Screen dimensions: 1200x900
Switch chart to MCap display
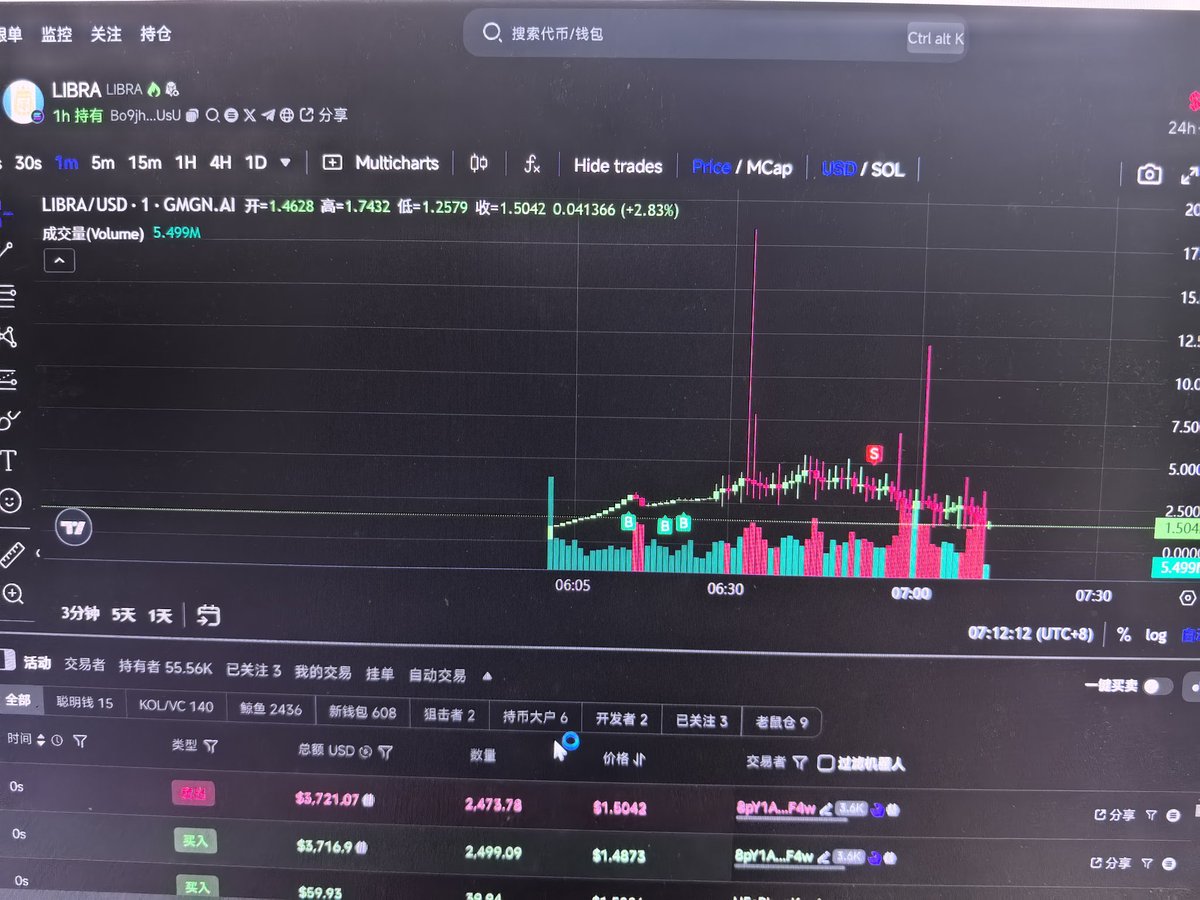click(x=769, y=168)
